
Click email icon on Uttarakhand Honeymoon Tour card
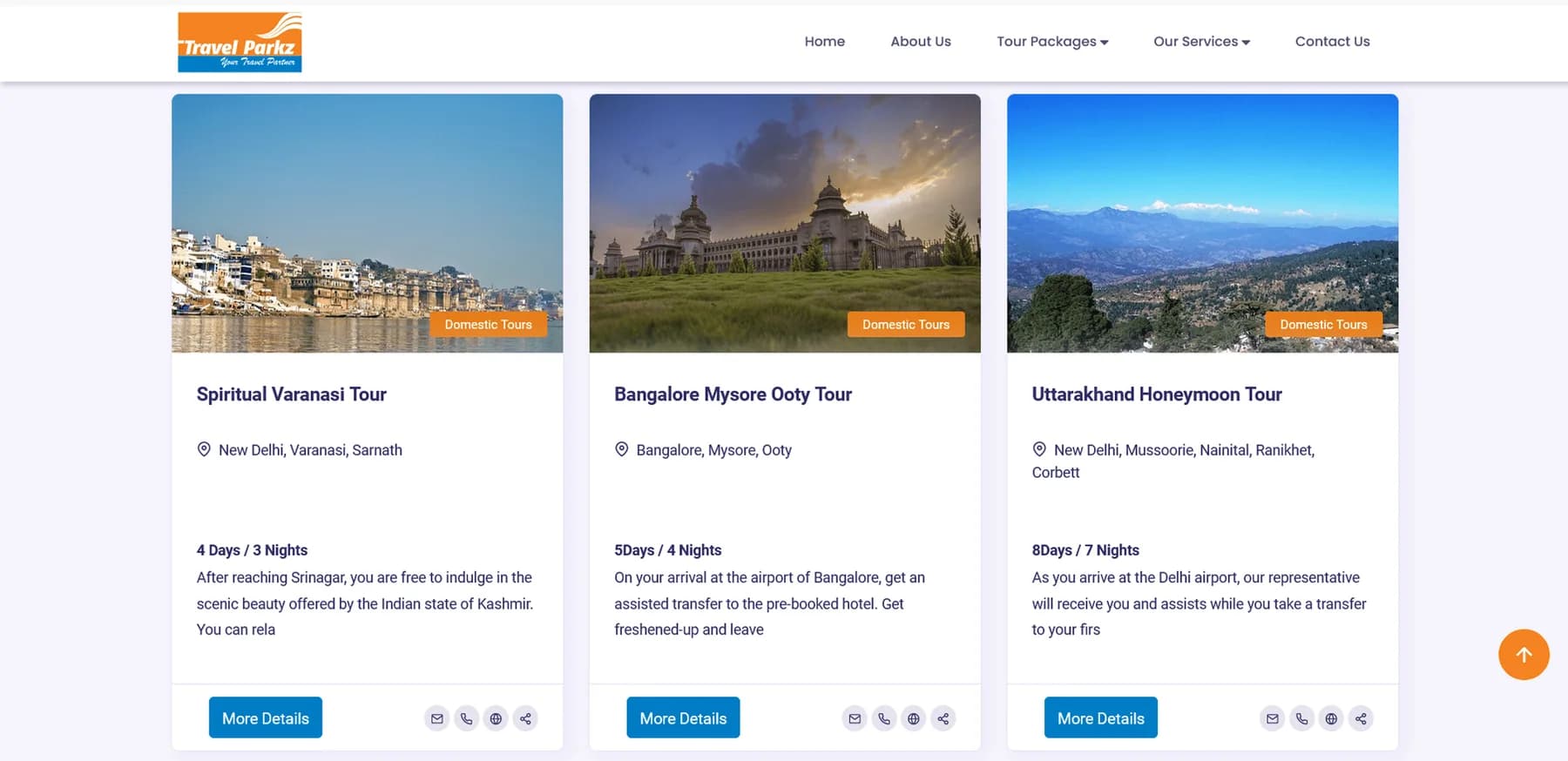tap(1273, 718)
